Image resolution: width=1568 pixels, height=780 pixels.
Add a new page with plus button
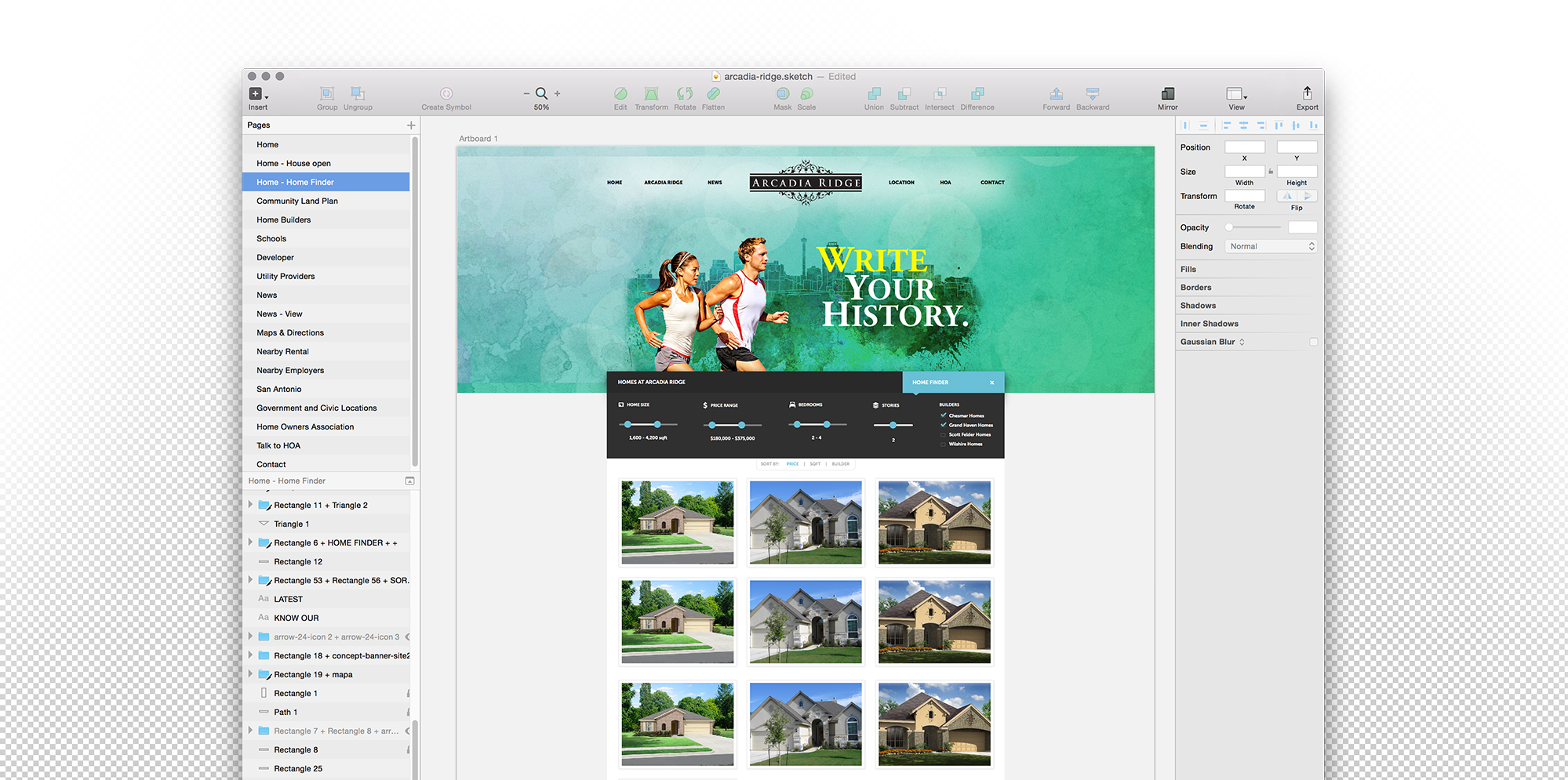tap(411, 125)
